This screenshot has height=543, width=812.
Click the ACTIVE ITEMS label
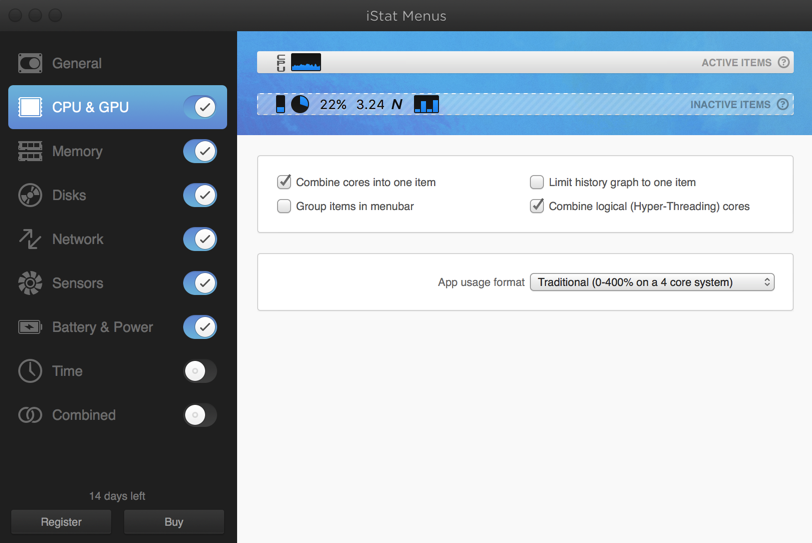coord(736,63)
